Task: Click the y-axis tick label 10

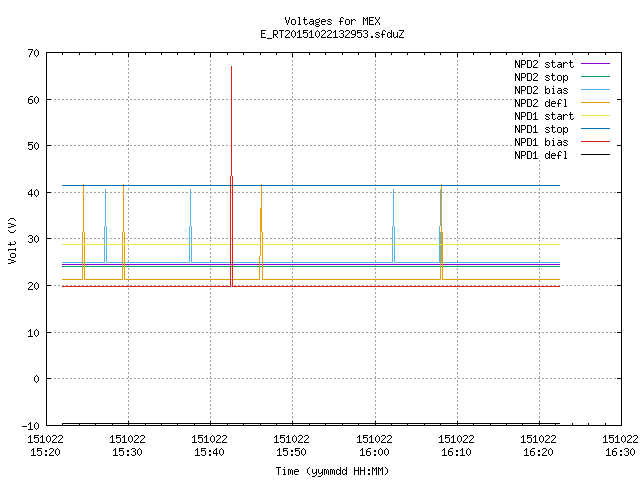Action: click(x=33, y=333)
